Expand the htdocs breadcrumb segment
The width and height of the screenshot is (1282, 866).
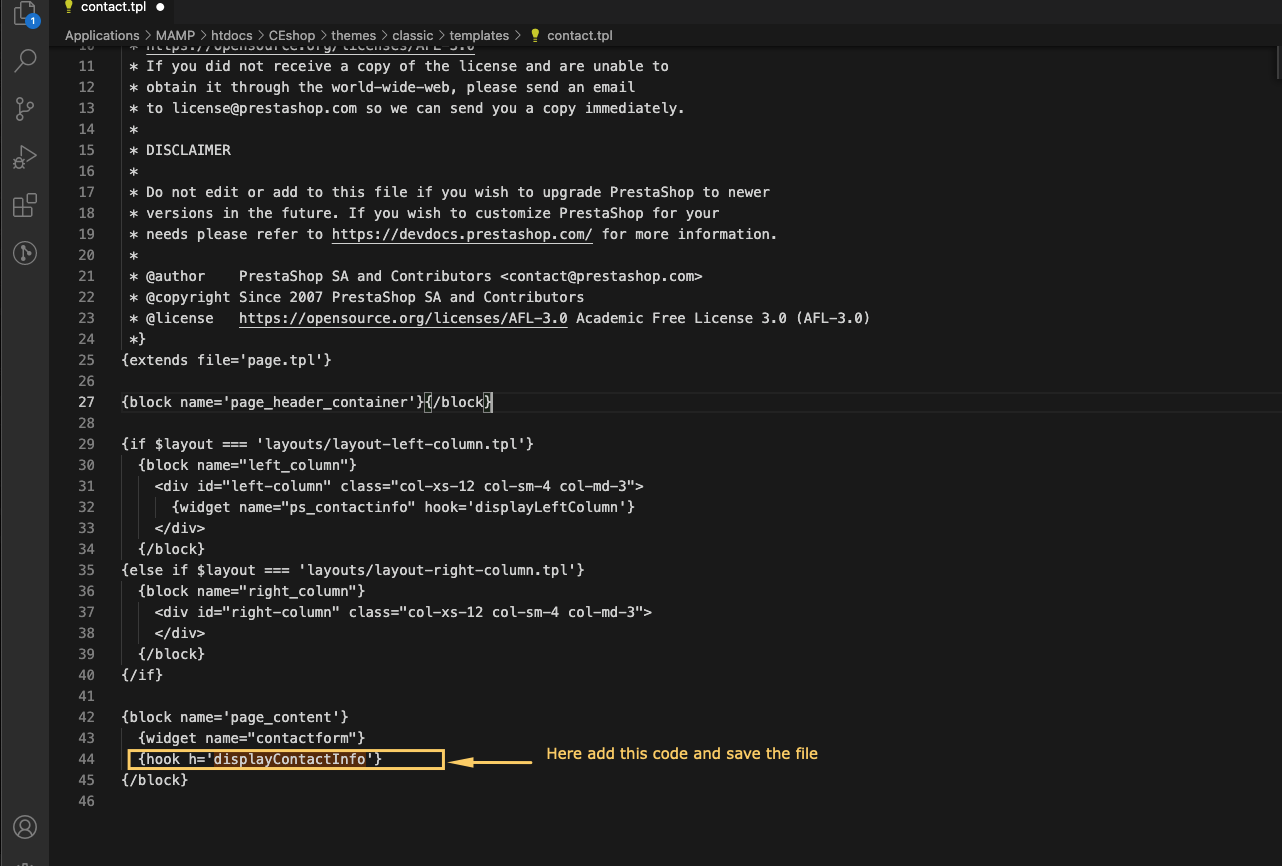pyautogui.click(x=231, y=35)
